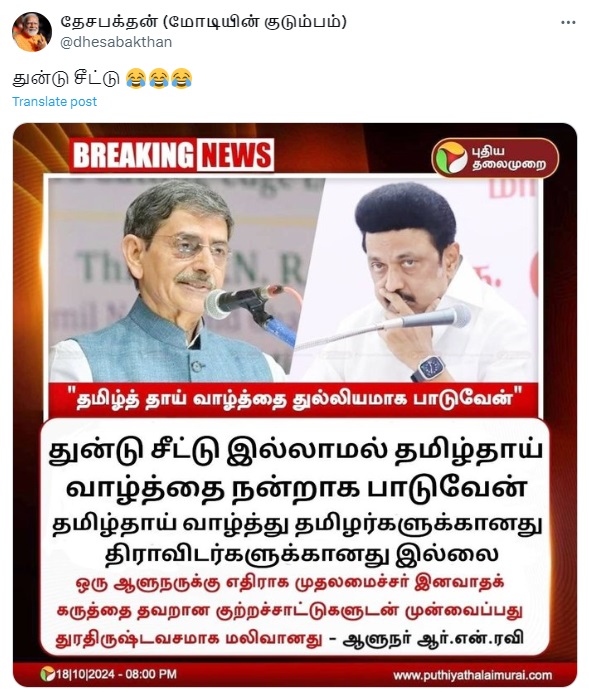Click the BREAKING NEWS banner in image

coord(172,155)
